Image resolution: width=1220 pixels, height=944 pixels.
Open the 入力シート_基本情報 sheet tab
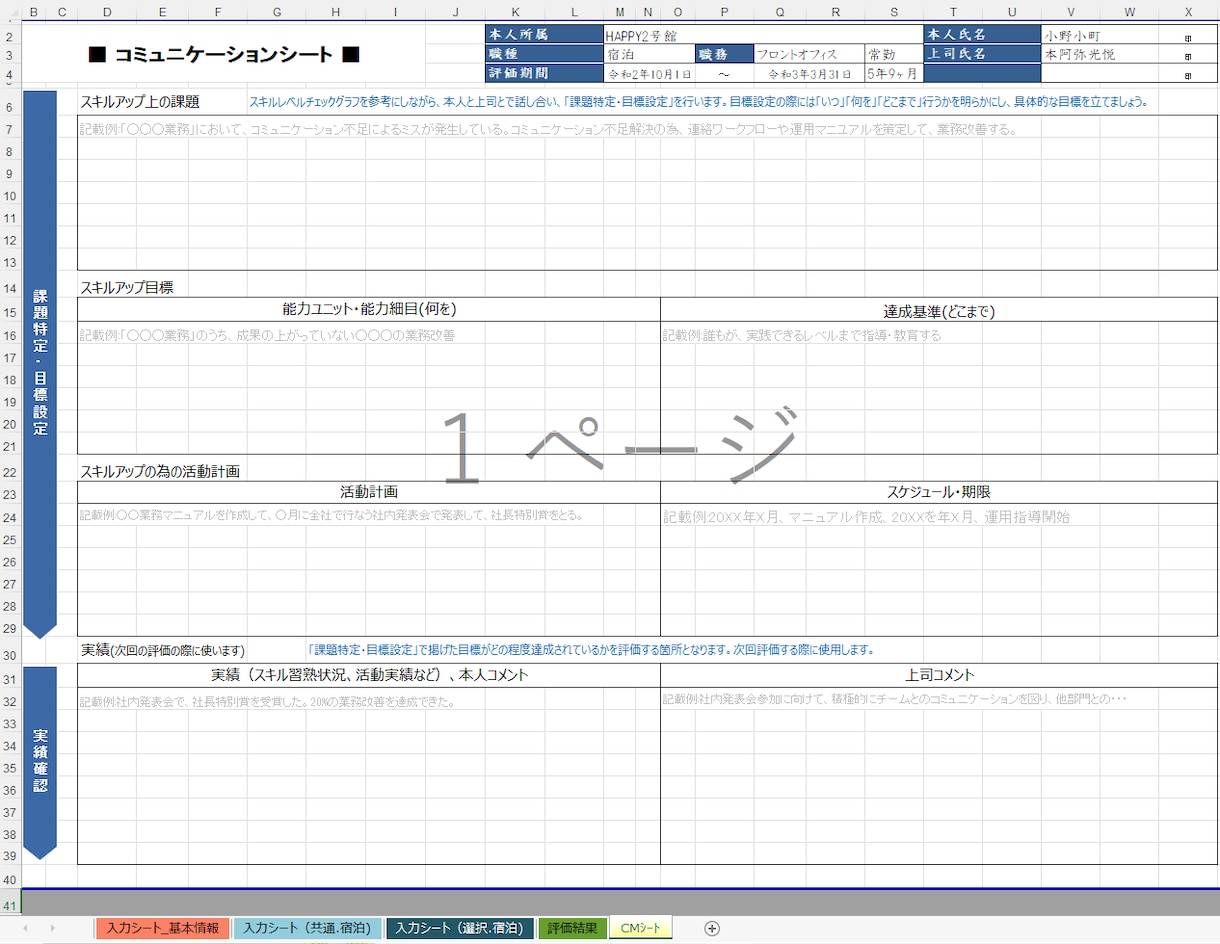pyautogui.click(x=163, y=928)
